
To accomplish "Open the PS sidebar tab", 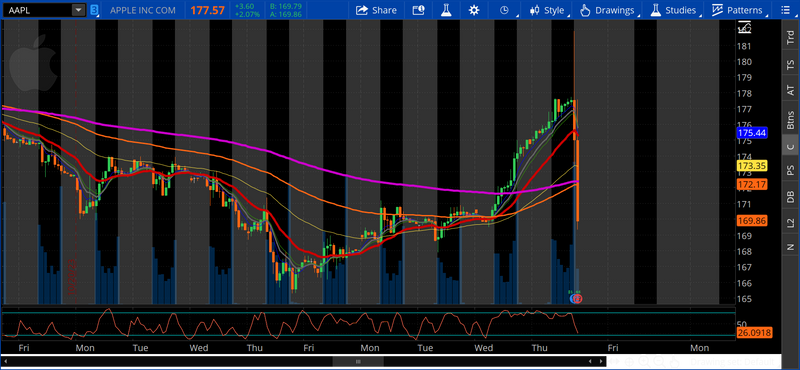I will point(790,170).
